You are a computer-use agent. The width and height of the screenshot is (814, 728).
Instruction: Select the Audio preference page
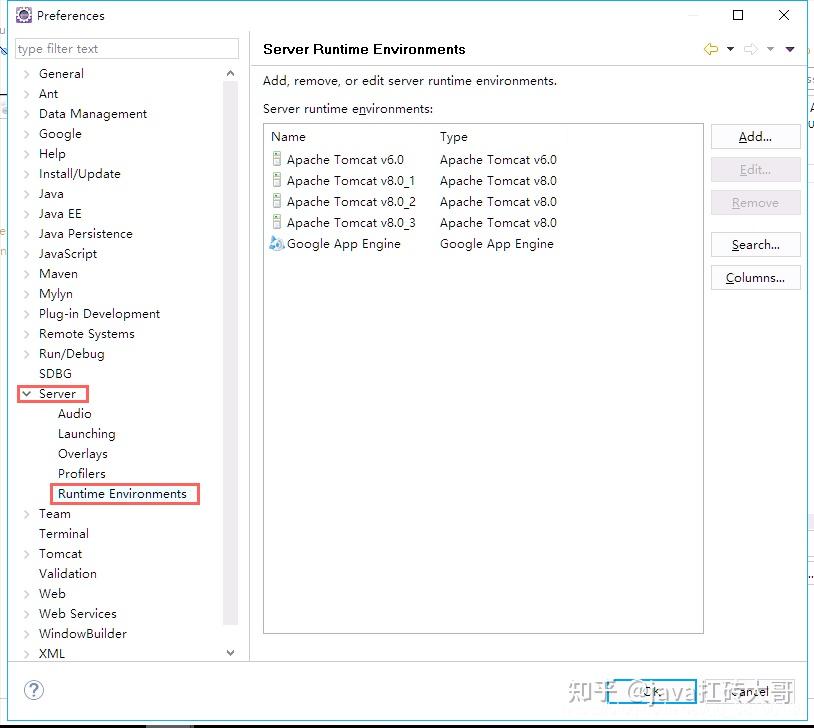(x=75, y=414)
